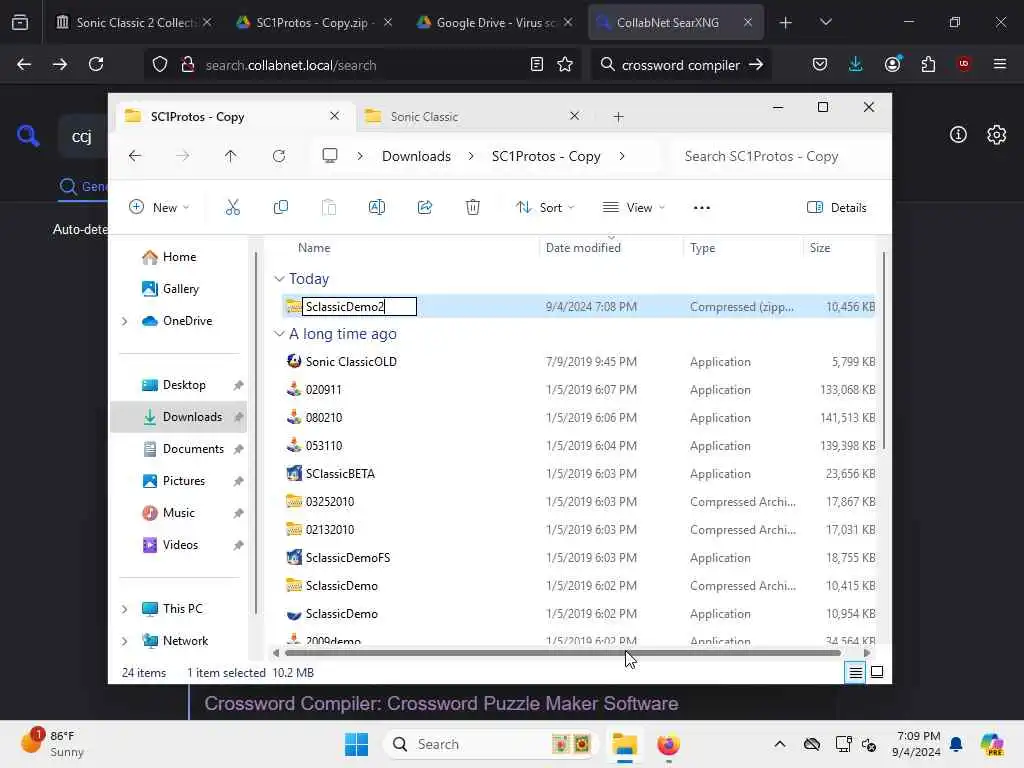The height and width of the screenshot is (768, 1024).
Task: Open the Firefox account icon
Action: 892,64
